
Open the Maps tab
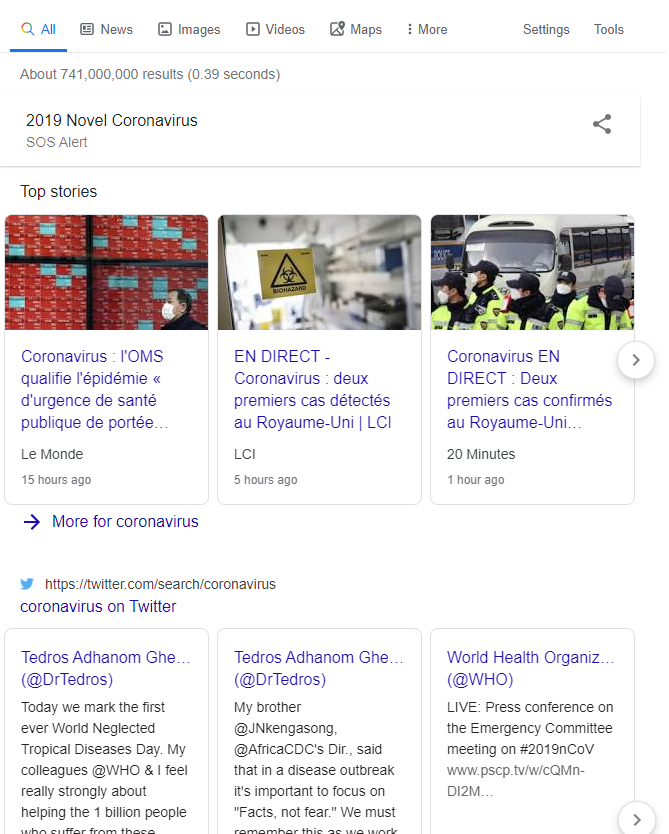356,29
